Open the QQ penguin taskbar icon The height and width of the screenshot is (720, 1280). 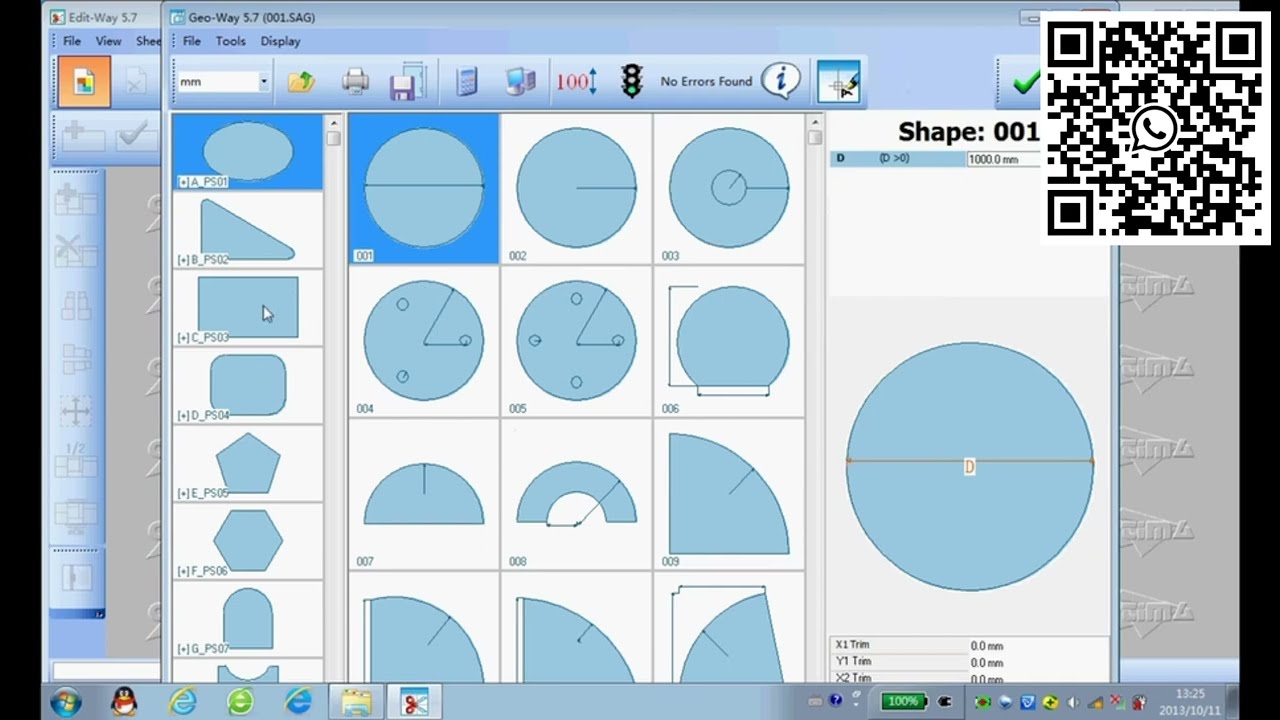tap(124, 701)
